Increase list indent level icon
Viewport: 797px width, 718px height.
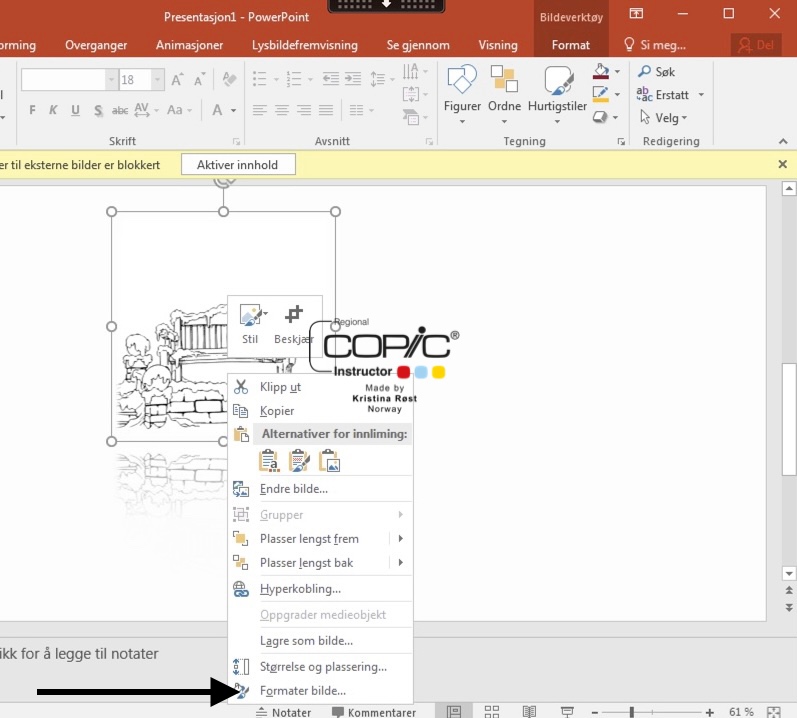353,79
